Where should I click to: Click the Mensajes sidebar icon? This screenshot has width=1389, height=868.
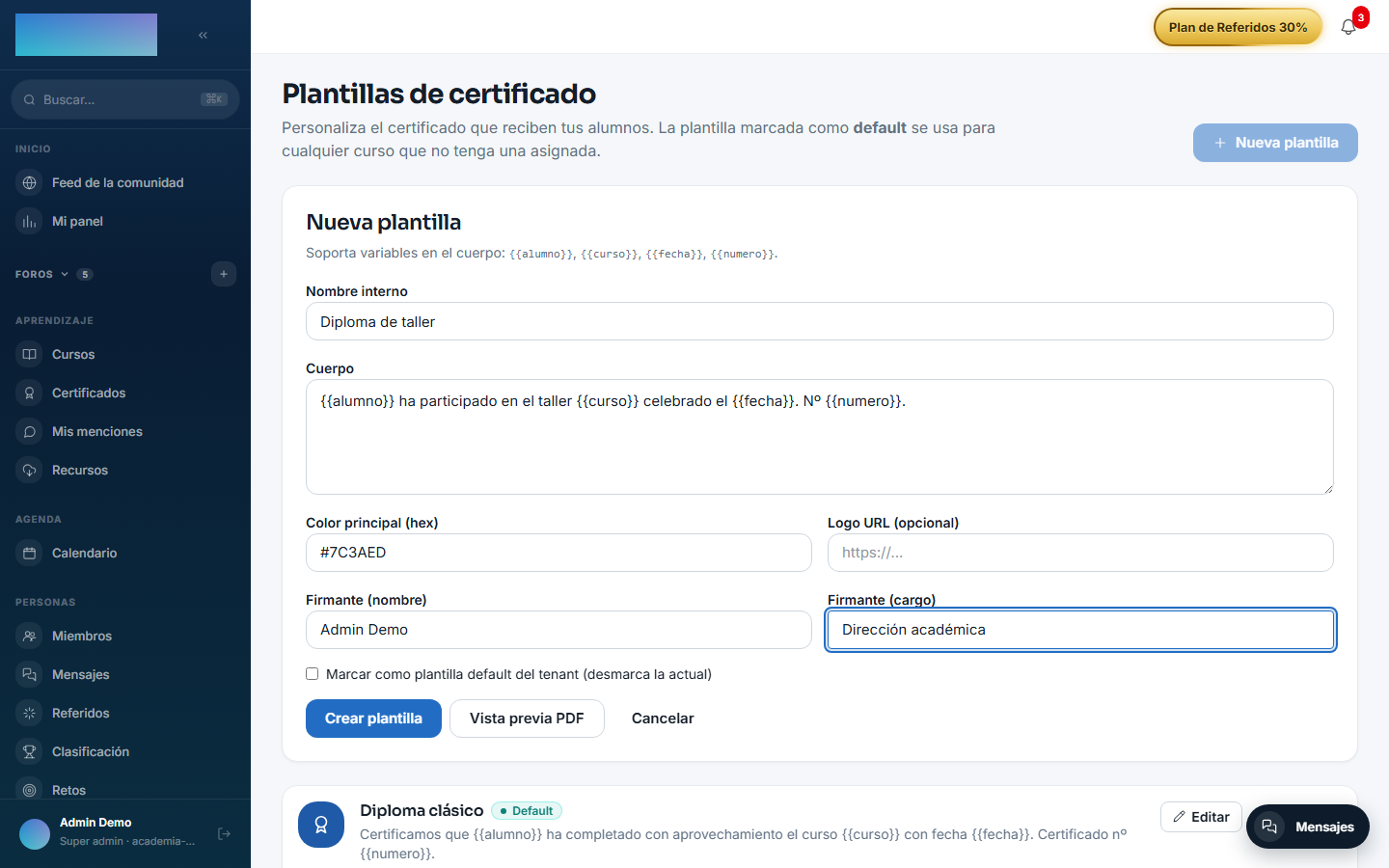pyautogui.click(x=30, y=674)
